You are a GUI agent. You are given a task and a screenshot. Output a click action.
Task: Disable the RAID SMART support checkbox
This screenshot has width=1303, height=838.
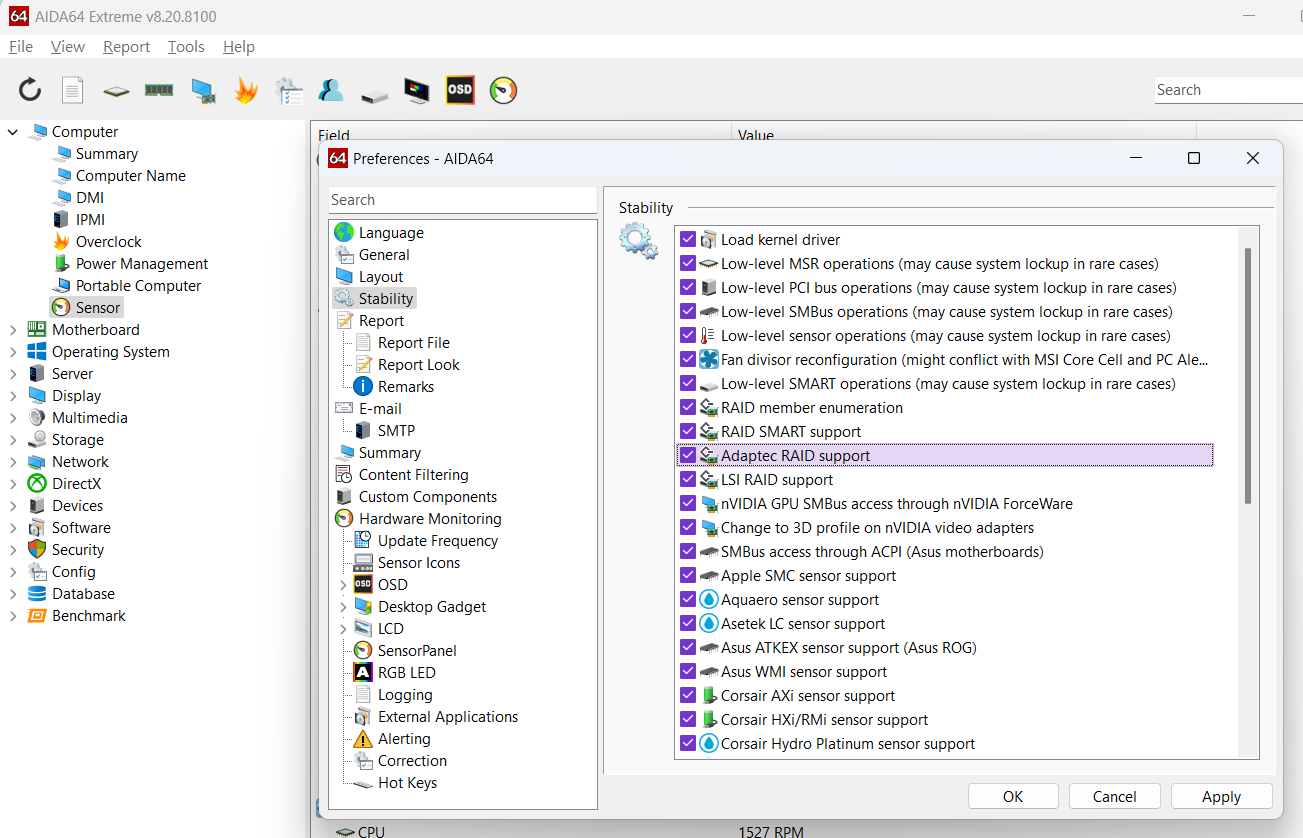tap(687, 432)
